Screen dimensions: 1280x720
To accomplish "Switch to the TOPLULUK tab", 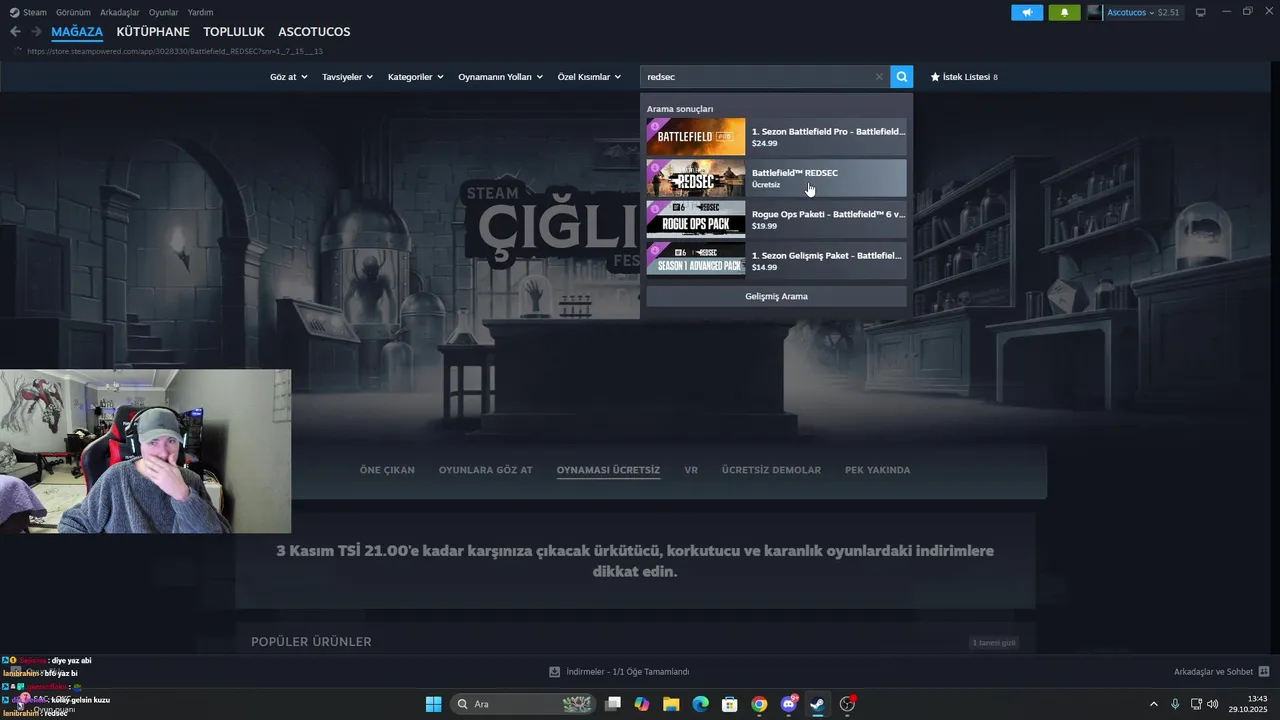I will click(234, 32).
